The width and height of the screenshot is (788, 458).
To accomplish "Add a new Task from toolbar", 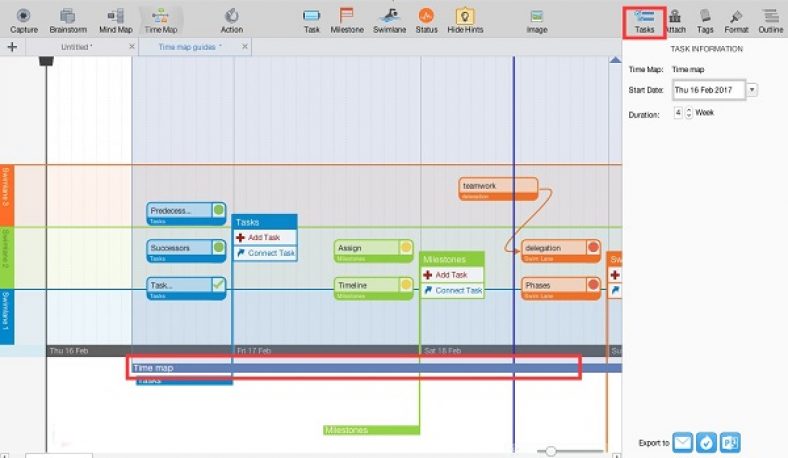I will [x=312, y=21].
